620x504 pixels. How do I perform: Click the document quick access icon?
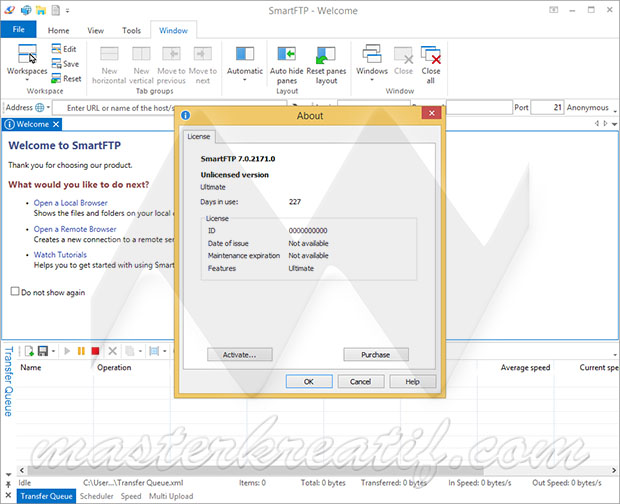point(55,10)
